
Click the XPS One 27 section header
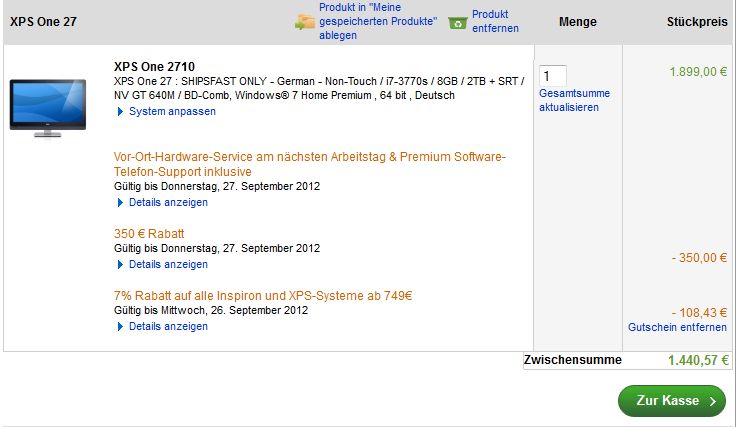coord(44,21)
